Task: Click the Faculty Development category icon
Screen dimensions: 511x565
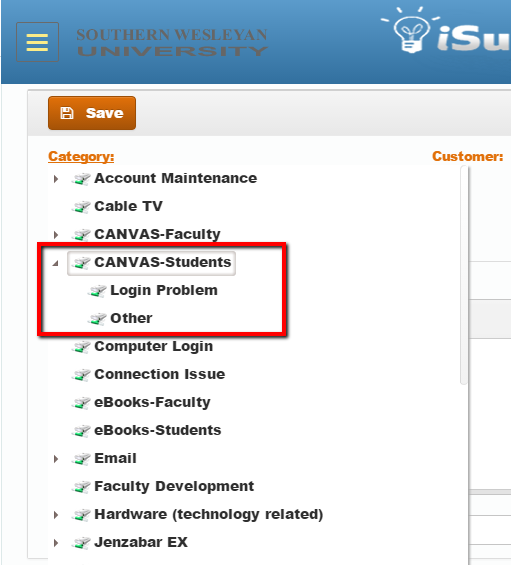Action: [81, 487]
